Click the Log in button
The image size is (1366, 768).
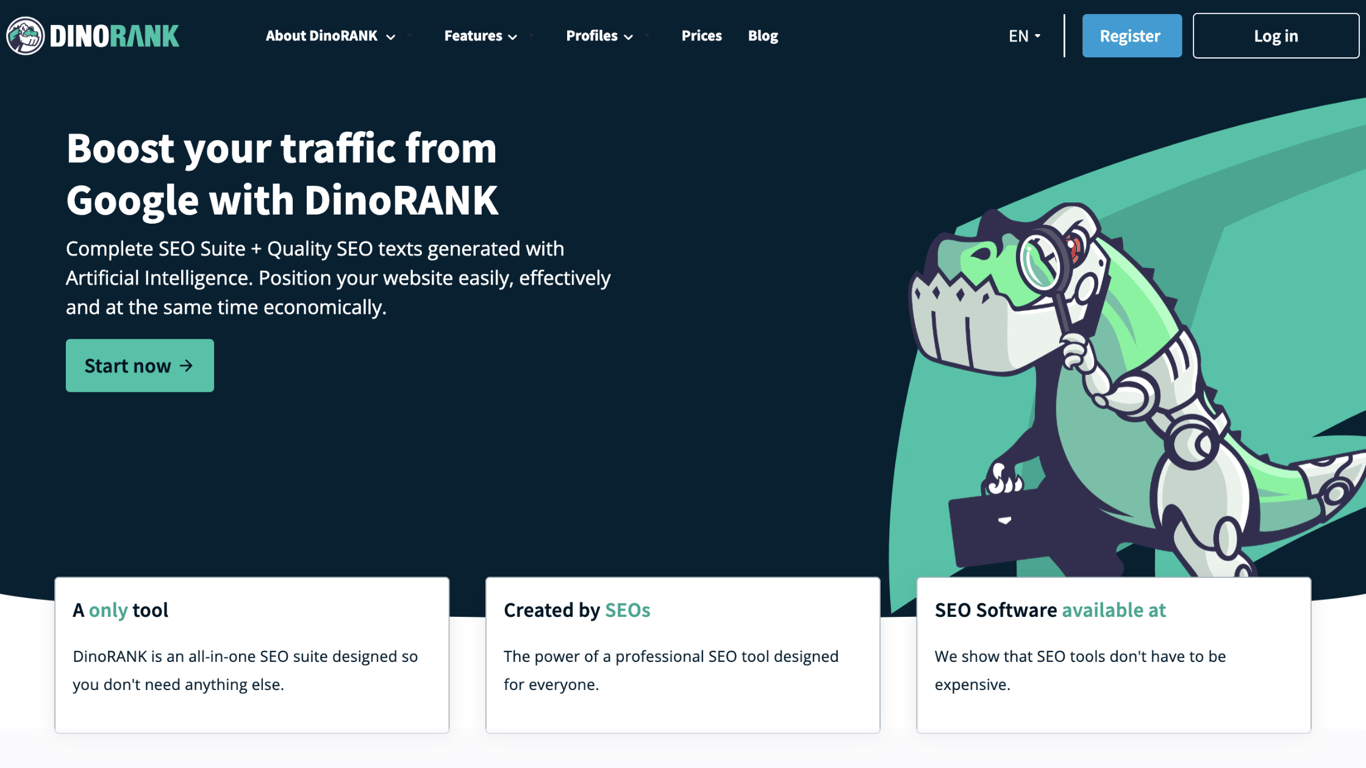point(1276,36)
